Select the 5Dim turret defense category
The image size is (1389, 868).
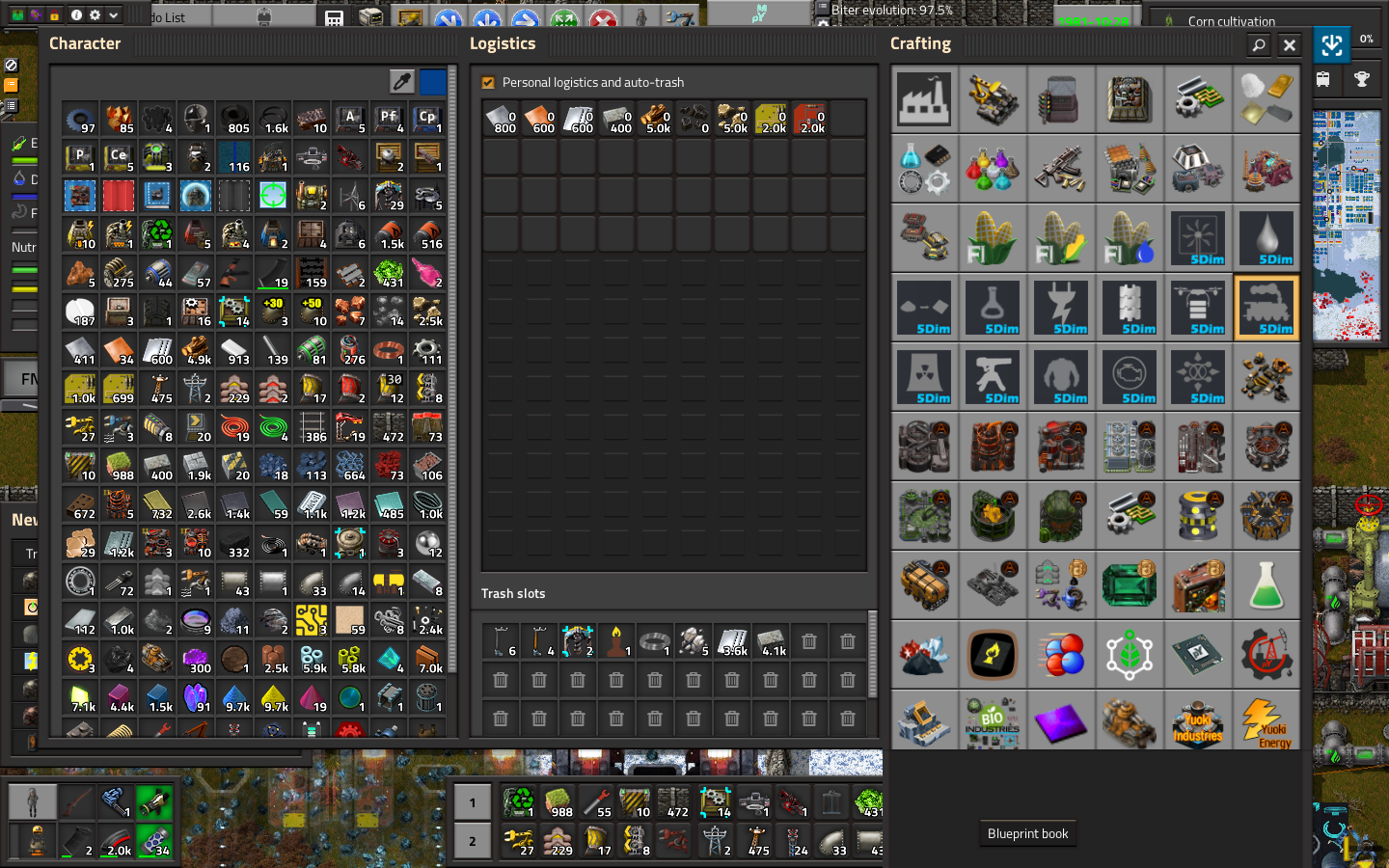(994, 377)
